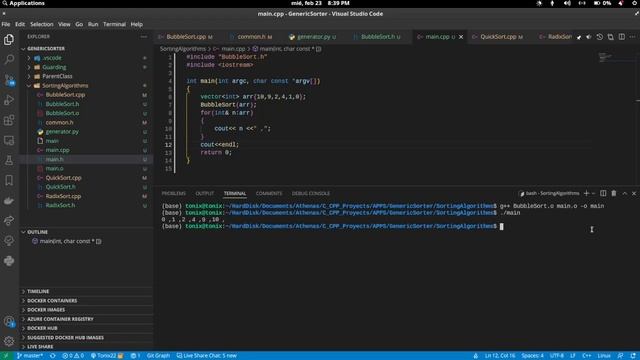Open the Bookmarks view in activity bar
The height and width of the screenshot is (360, 640).
pyautogui.click(x=9, y=180)
